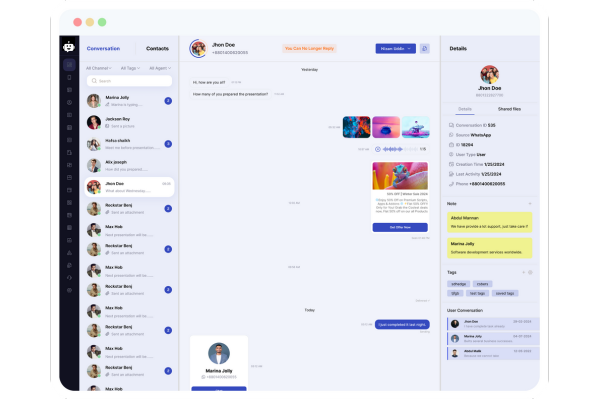Click the warning triangle icon in the sidebar
The image size is (599, 399).
click(x=69, y=253)
